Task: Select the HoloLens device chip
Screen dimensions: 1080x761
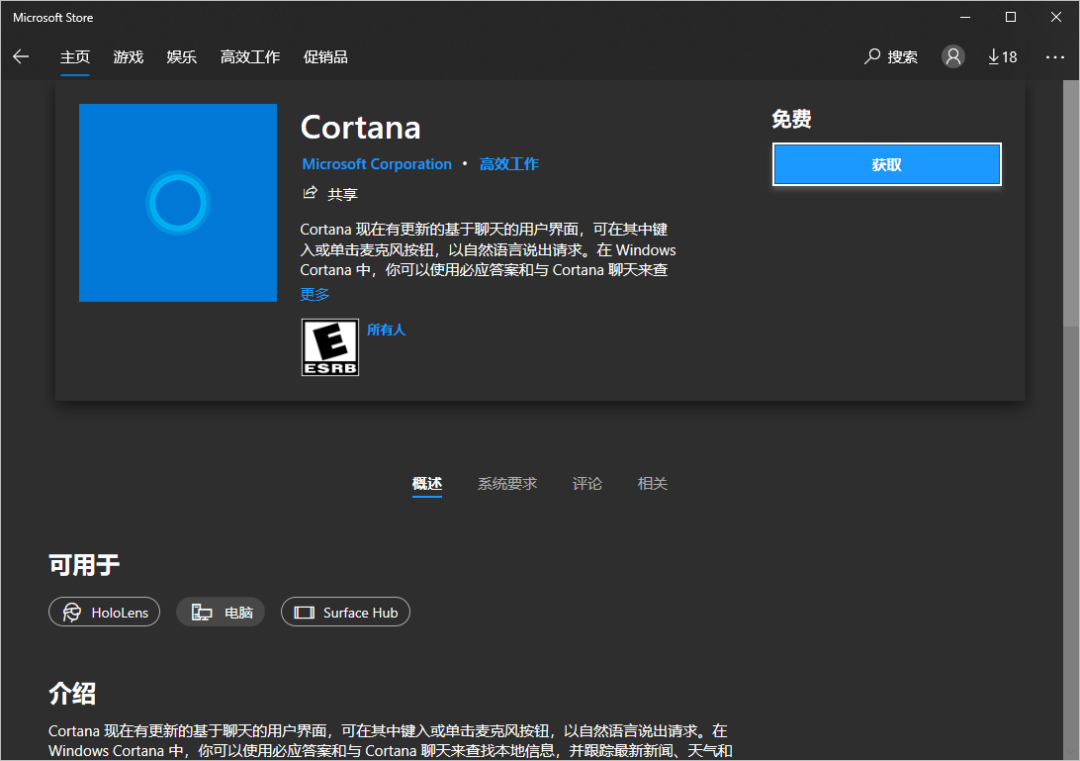Action: point(104,613)
